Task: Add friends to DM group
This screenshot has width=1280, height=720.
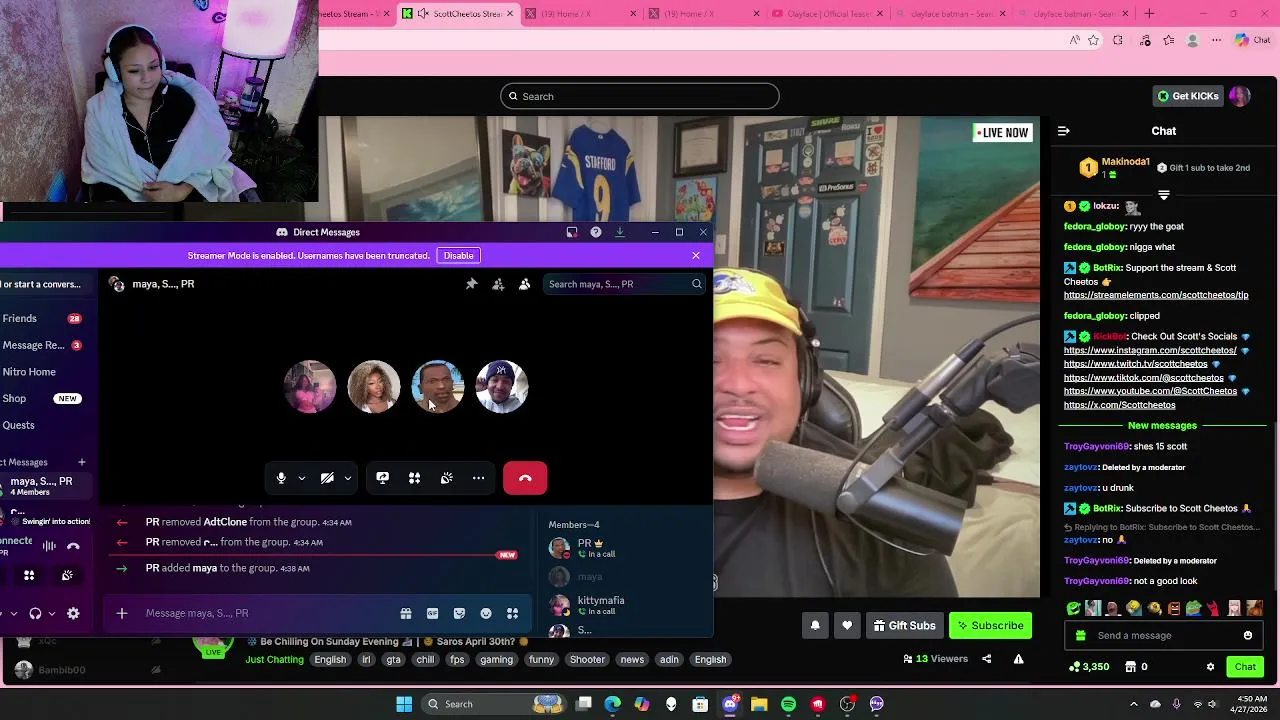Action: pyautogui.click(x=498, y=284)
